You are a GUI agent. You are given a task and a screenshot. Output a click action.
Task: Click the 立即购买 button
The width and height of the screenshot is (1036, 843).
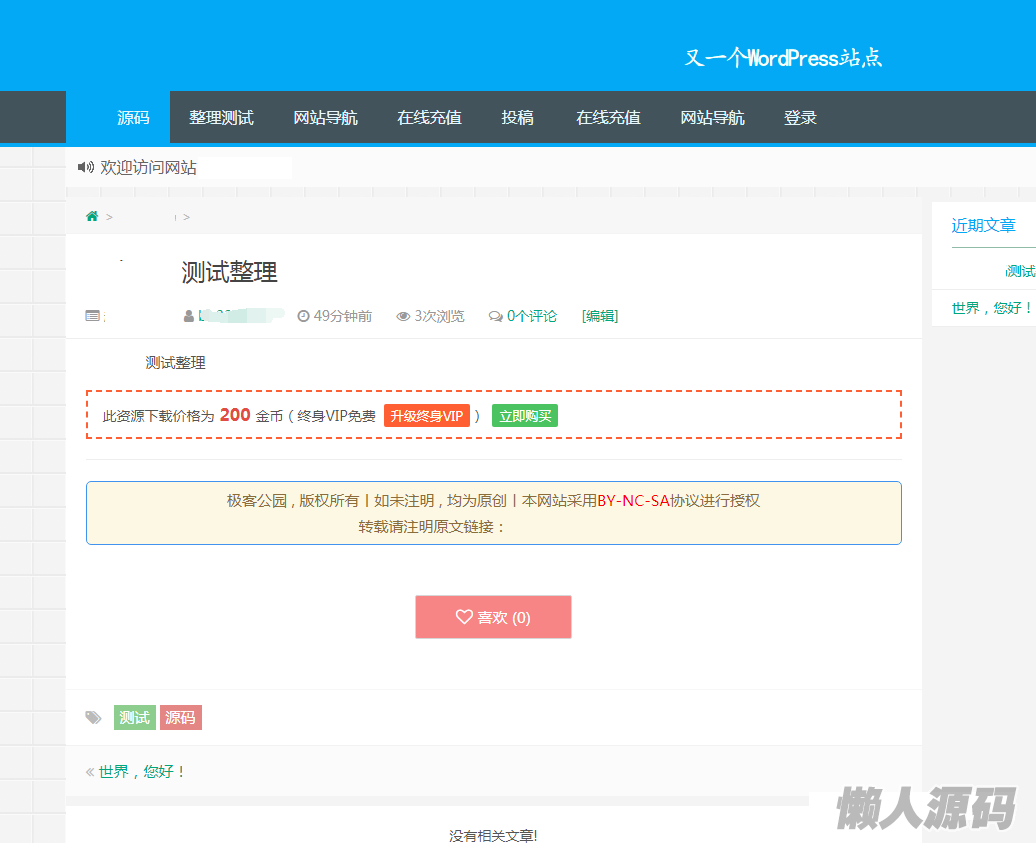point(525,416)
